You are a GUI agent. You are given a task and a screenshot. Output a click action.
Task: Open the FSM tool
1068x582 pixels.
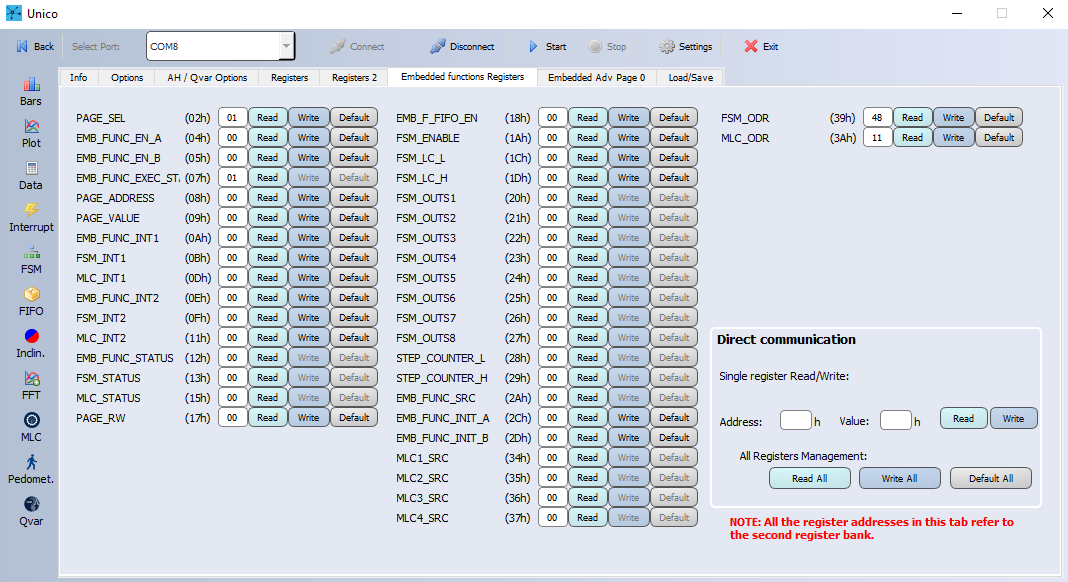click(31, 258)
